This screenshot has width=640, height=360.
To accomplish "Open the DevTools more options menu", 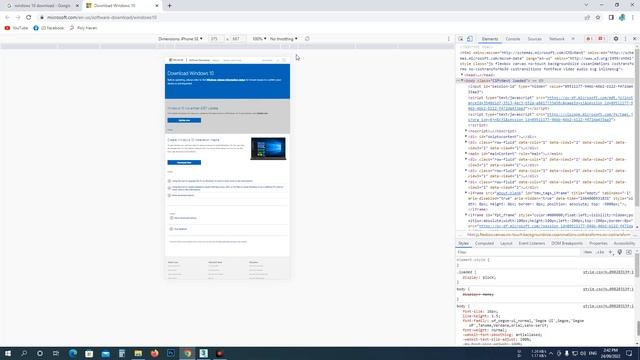I will [625, 39].
